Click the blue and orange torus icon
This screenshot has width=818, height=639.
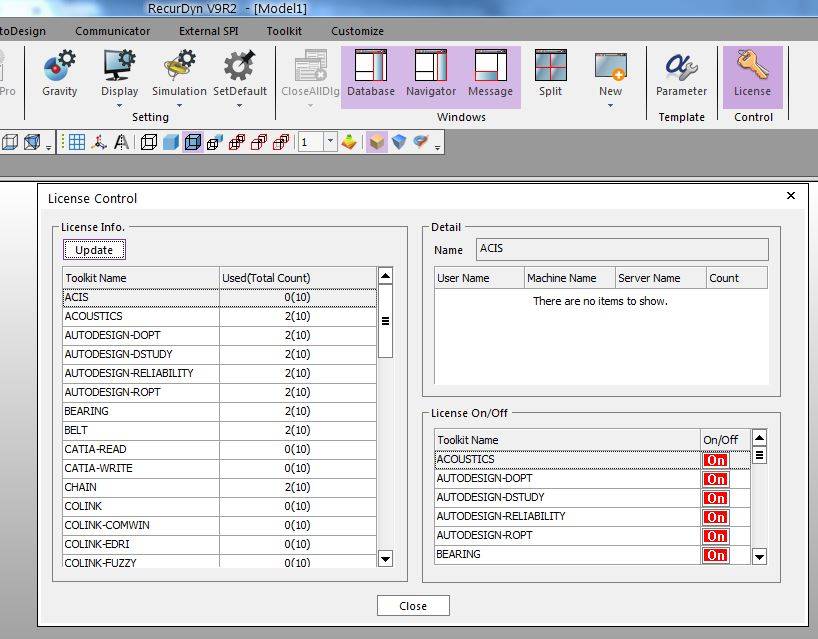(420, 142)
